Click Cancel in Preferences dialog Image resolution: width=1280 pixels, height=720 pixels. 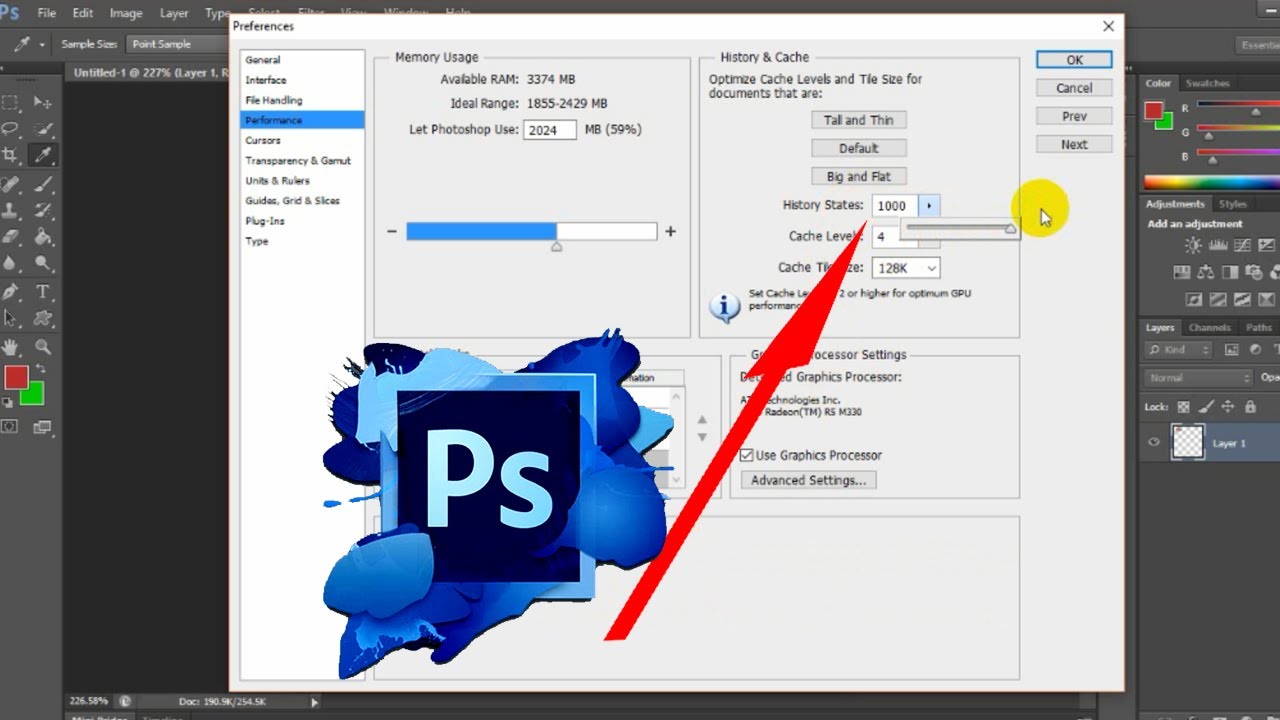[x=1074, y=88]
